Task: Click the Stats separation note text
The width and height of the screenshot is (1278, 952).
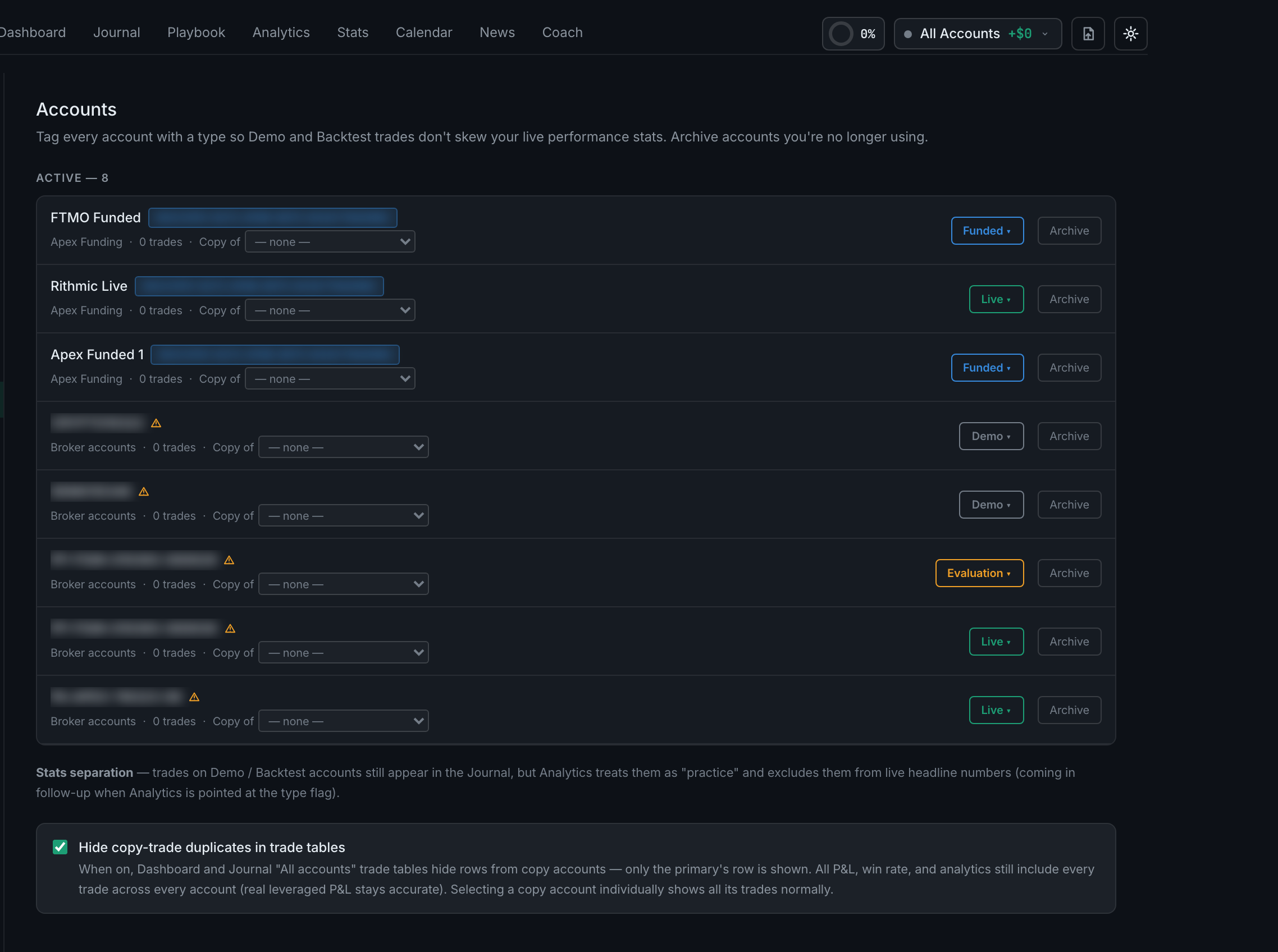Action: pyautogui.click(x=555, y=783)
